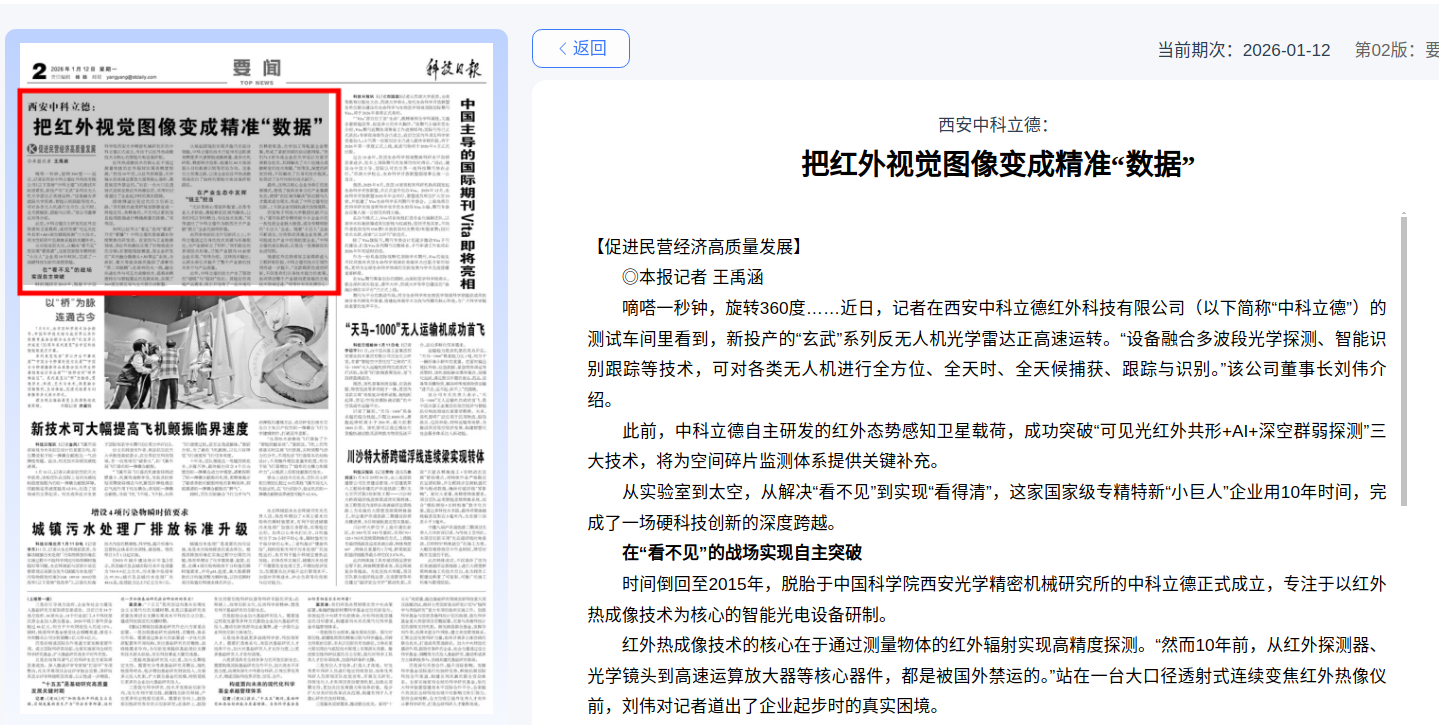The image size is (1439, 725).
Task: Click the 要闻 section title on newspaper page
Action: [255, 68]
